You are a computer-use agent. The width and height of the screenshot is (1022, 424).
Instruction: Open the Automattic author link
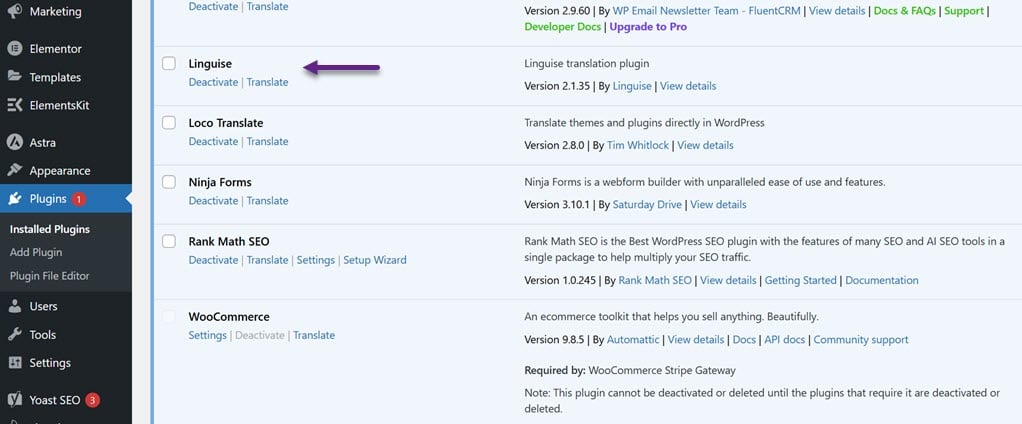click(x=633, y=339)
